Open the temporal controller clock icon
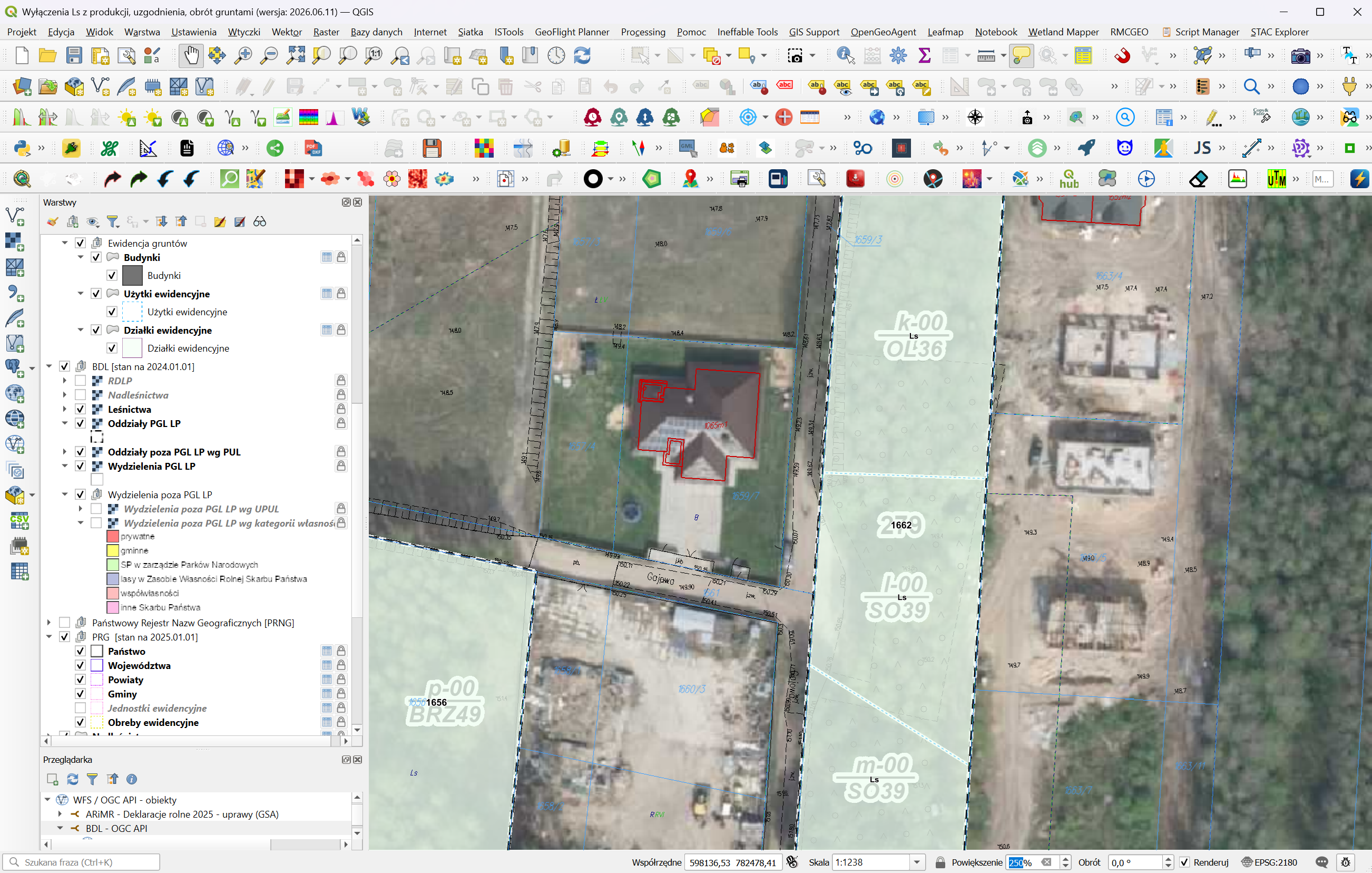The height and width of the screenshot is (873, 1372). tap(556, 56)
